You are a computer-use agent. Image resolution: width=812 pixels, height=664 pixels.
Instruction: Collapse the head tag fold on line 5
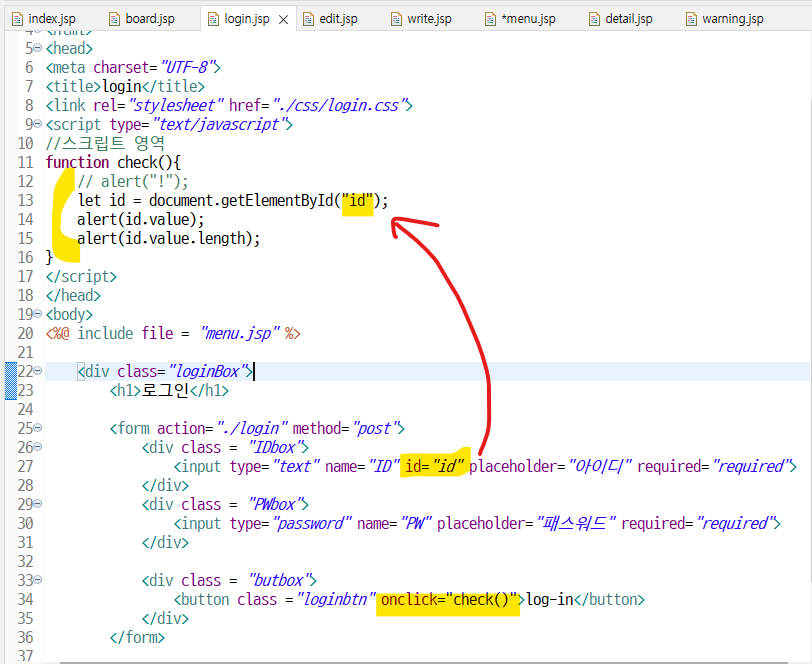click(x=38, y=48)
